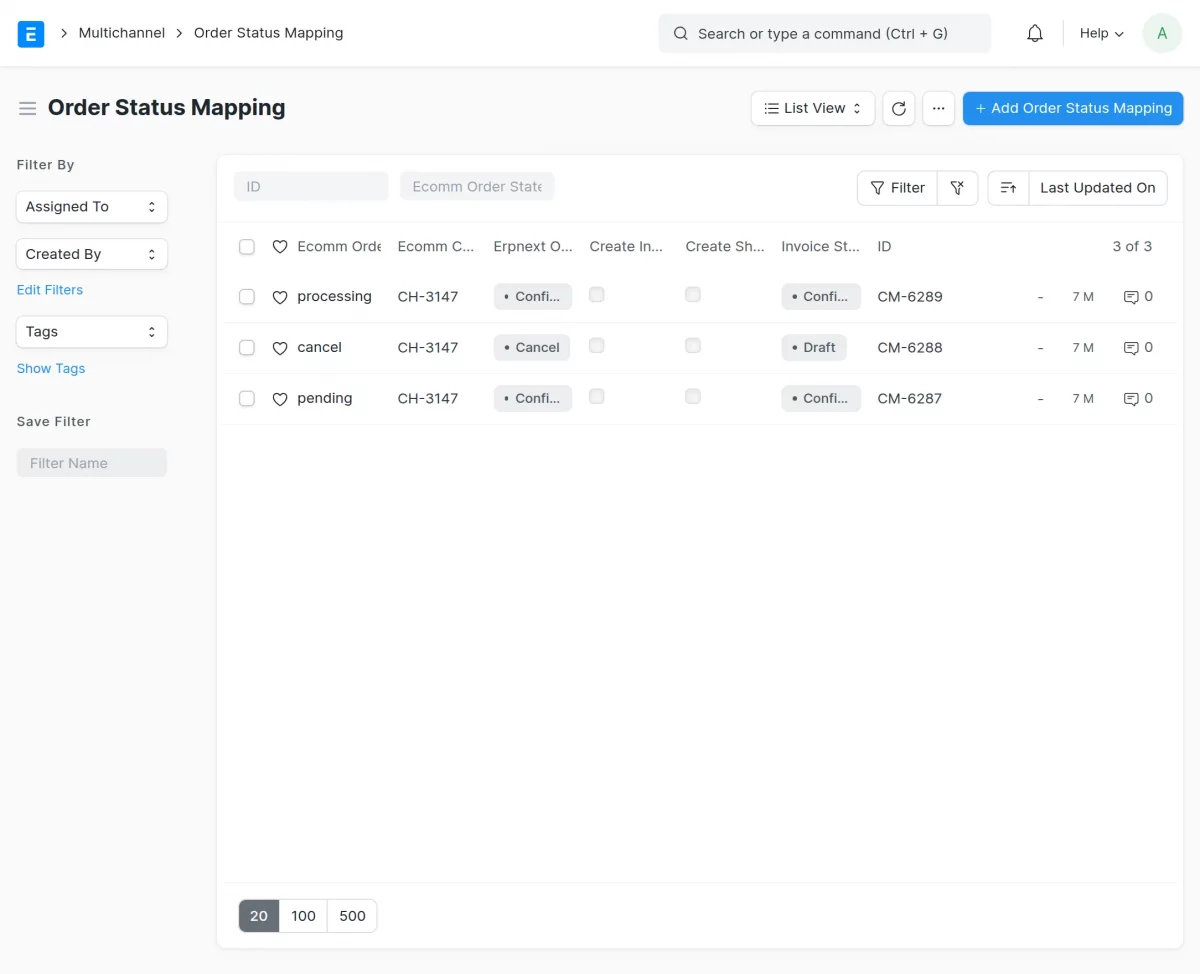Enable Create Invoice for the pending row
1200x974 pixels.
(596, 396)
